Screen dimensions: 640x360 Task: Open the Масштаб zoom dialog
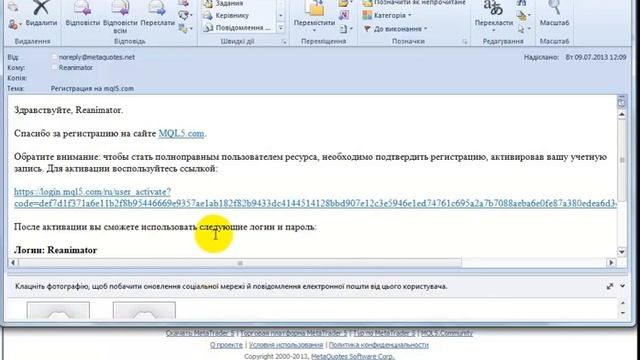[554, 14]
